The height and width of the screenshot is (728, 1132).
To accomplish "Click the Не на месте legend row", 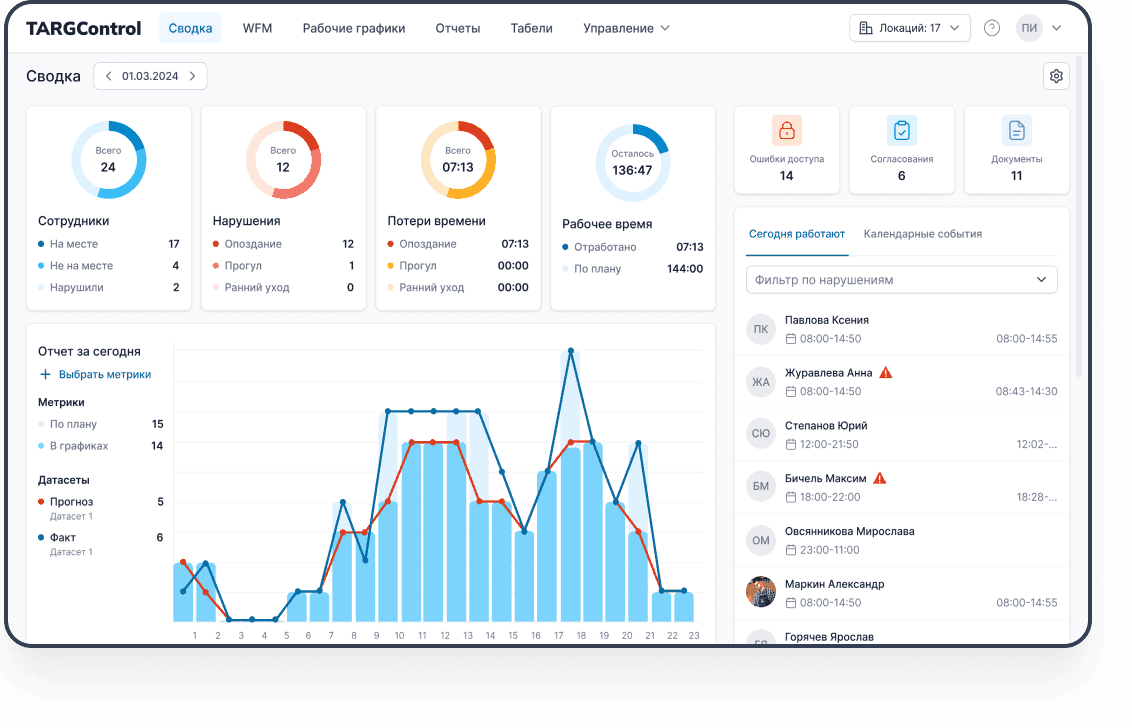I will coord(108,266).
